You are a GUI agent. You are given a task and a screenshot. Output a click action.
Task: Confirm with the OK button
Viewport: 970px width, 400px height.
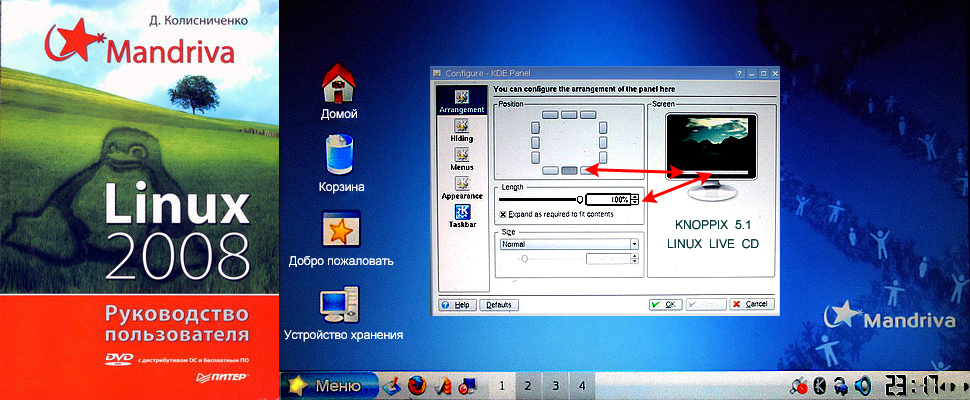coord(666,304)
